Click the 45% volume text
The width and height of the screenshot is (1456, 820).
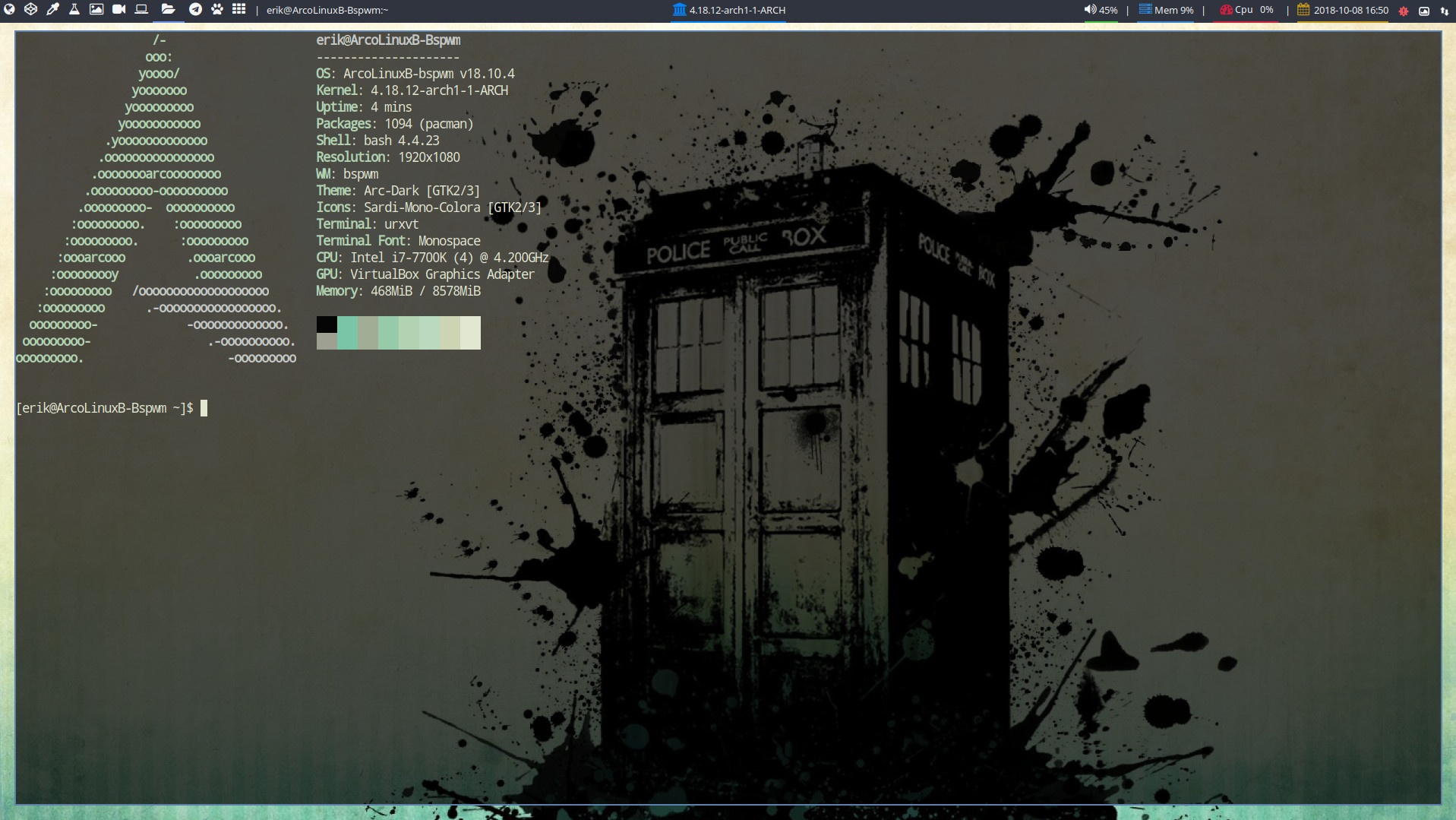(x=1108, y=11)
